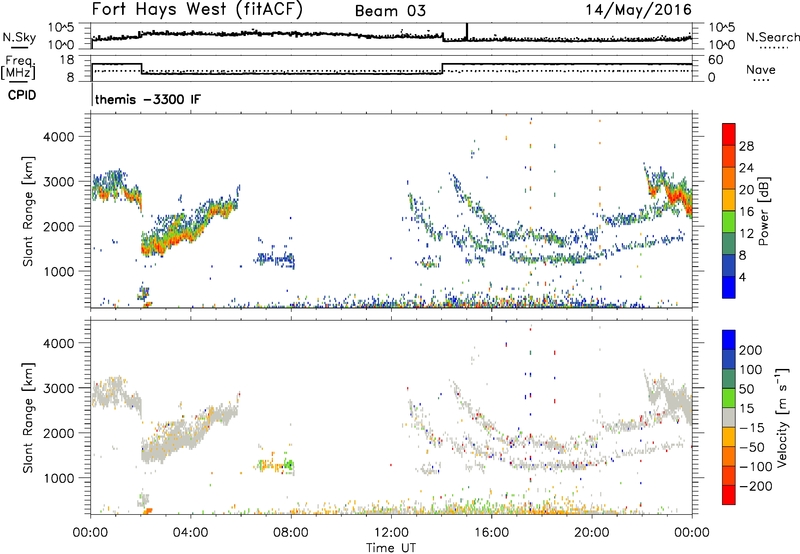Image resolution: width=800 pixels, height=554 pixels.
Task: Click the "Fort Hays West (fitACF)" title
Action: click(196, 9)
